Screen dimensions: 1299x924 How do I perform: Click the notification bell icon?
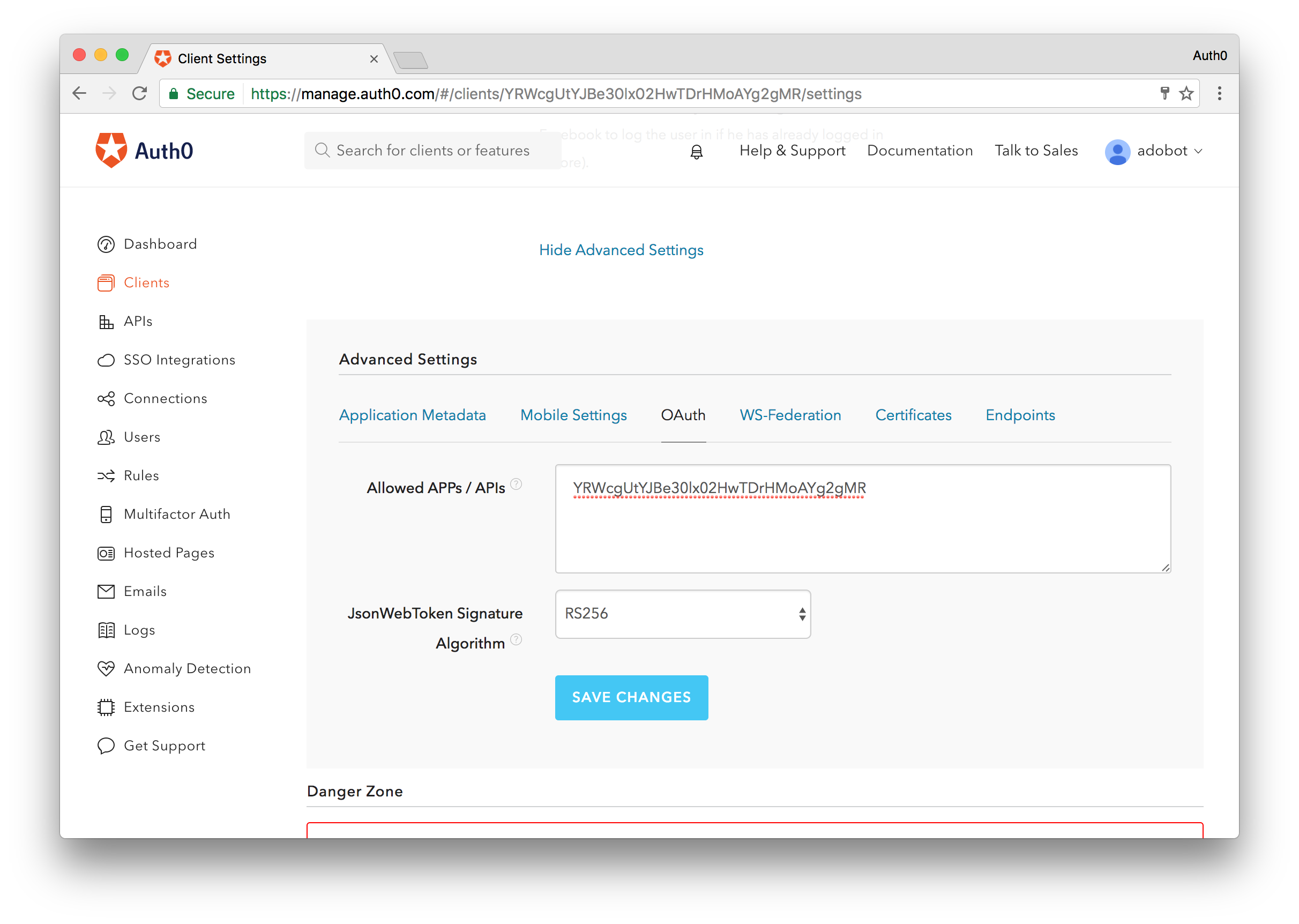coord(696,151)
